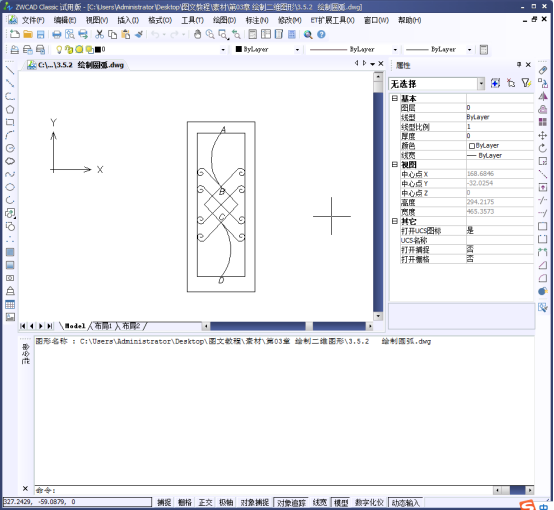Open the layer selection dropdown
Viewport: 554px width, 510px height.
(x=223, y=49)
